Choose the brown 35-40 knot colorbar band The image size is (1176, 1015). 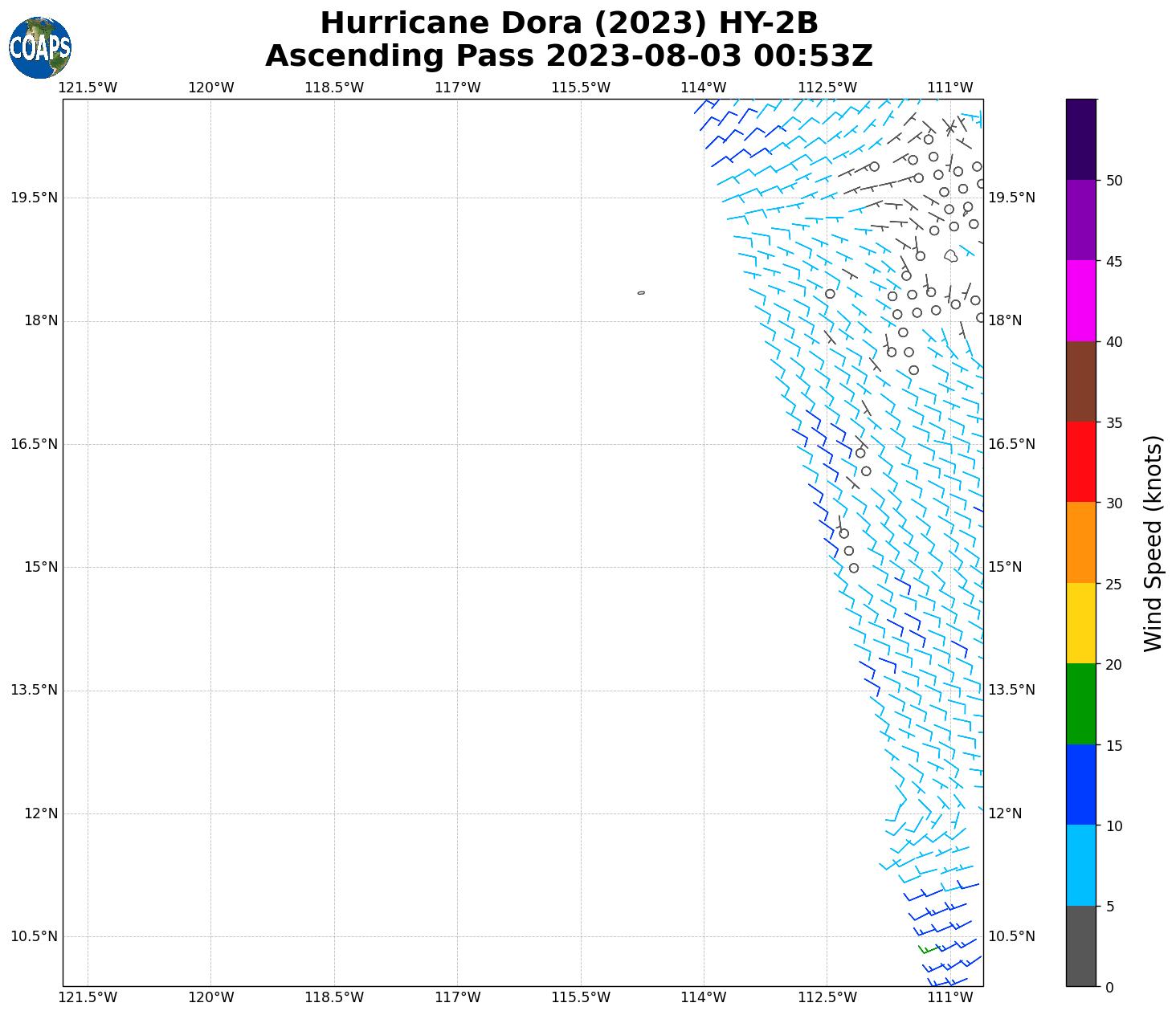click(1080, 381)
